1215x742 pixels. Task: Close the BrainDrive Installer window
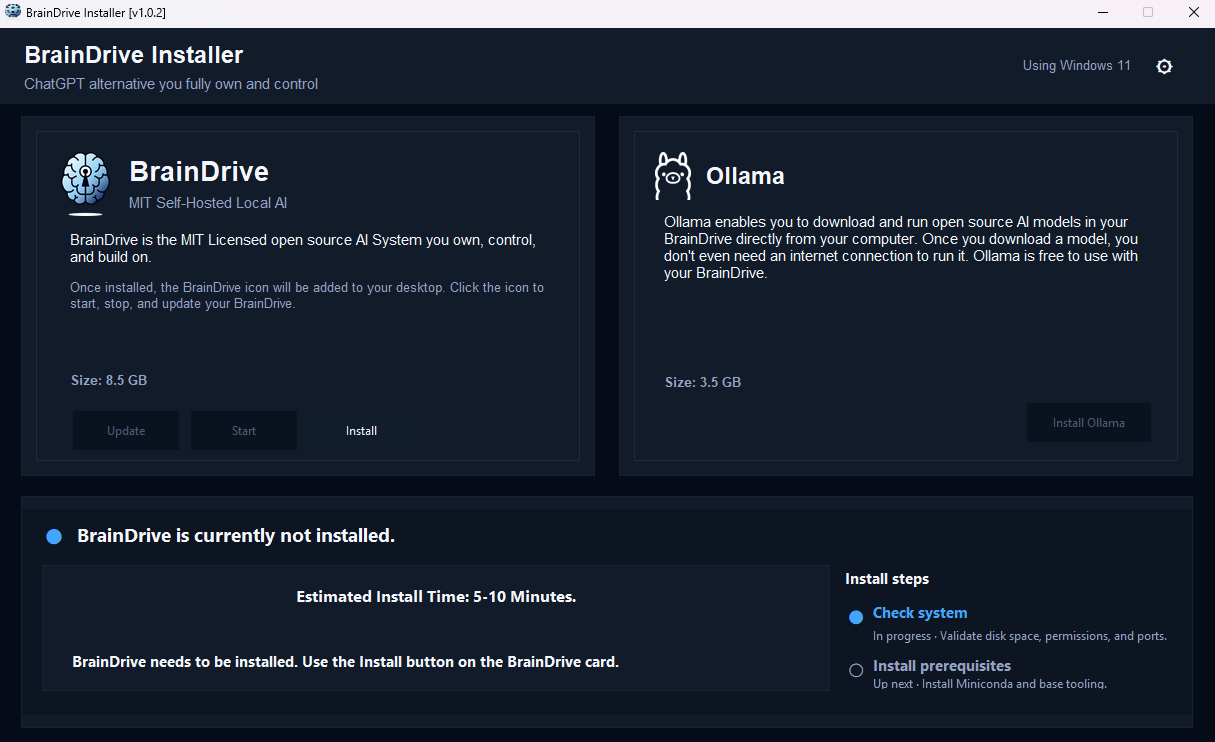(x=1193, y=12)
